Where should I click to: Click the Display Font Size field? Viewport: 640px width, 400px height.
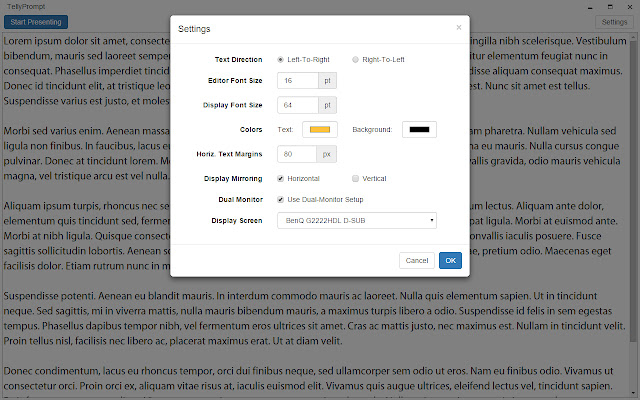[298, 105]
